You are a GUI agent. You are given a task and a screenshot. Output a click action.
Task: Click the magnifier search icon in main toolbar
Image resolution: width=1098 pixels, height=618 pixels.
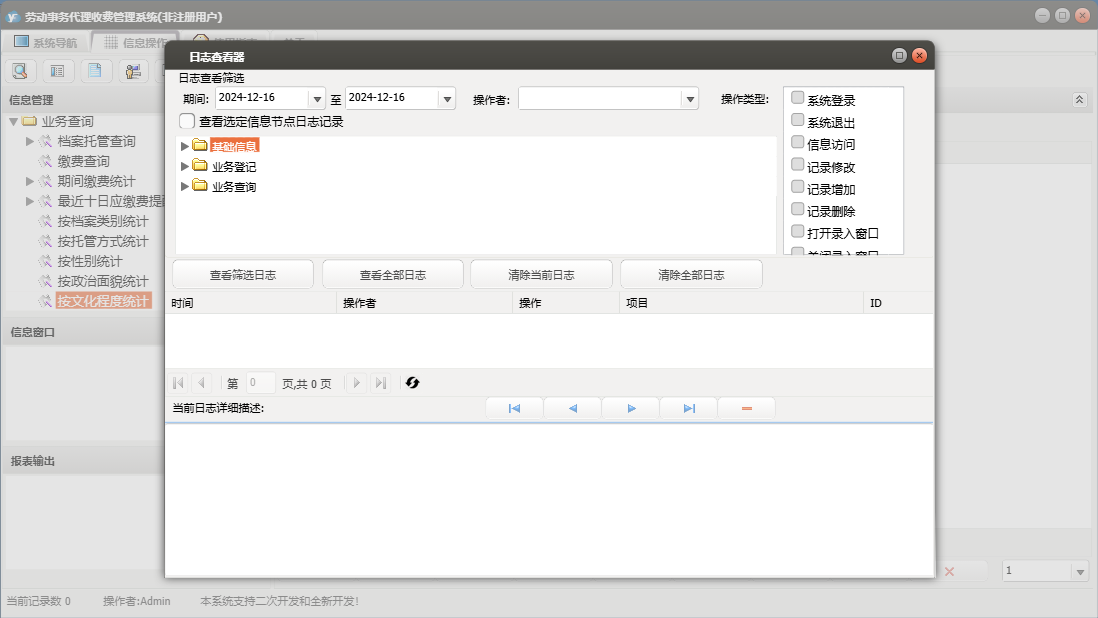pos(20,71)
